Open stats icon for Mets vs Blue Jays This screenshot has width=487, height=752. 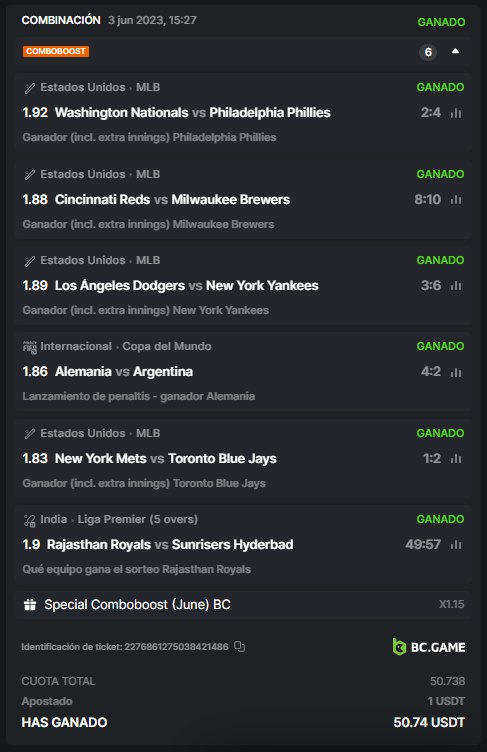click(456, 459)
